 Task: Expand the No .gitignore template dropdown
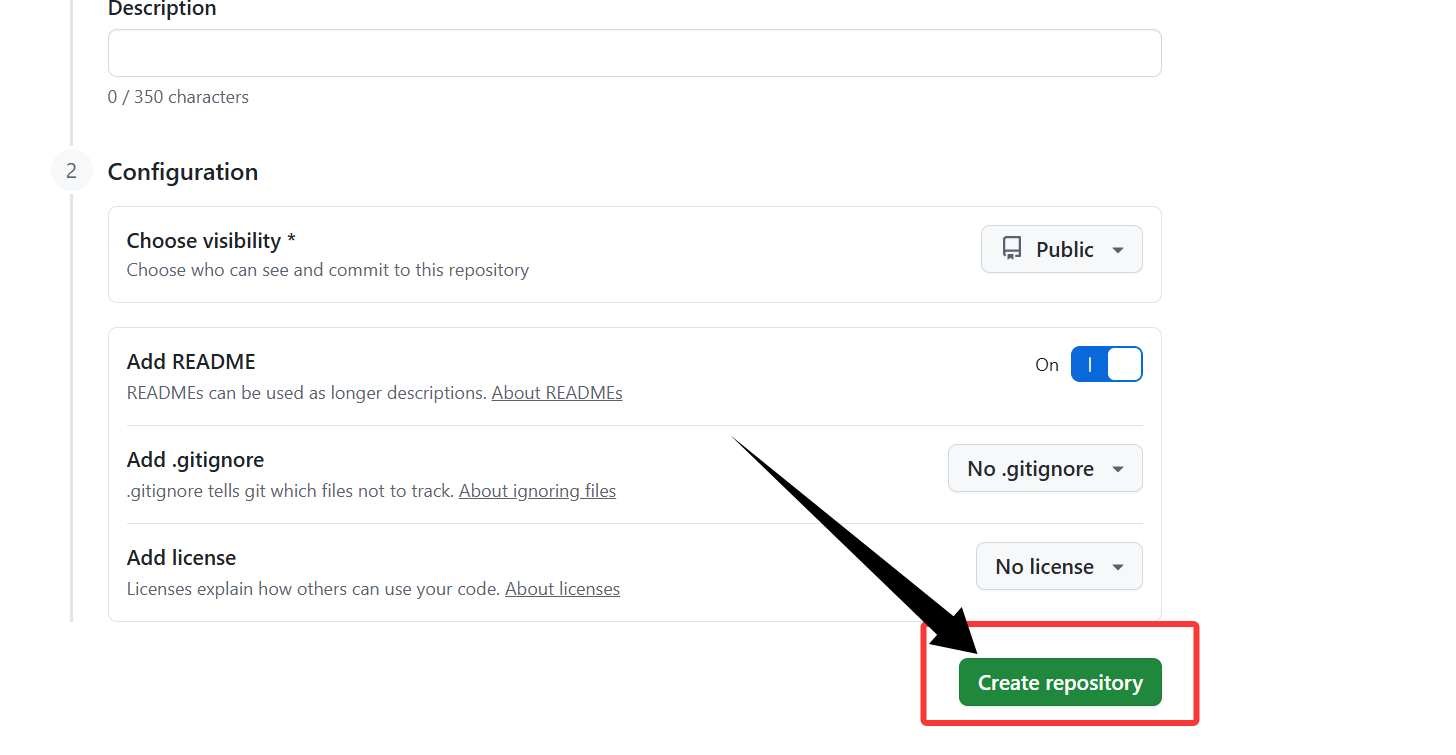pyautogui.click(x=1044, y=468)
